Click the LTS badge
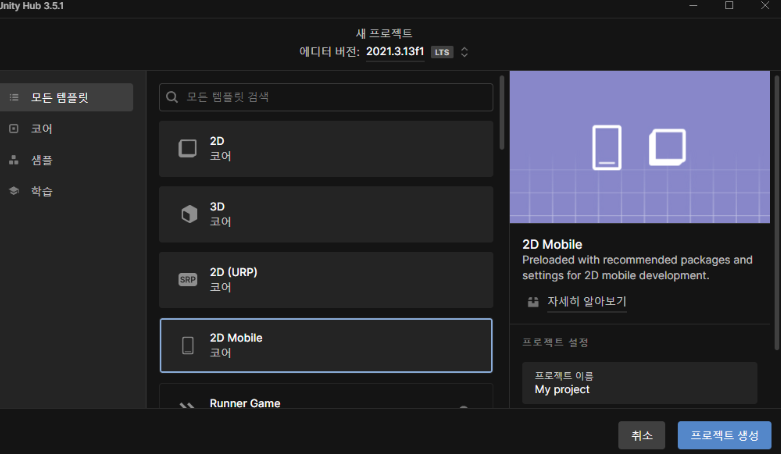Image resolution: width=781 pixels, height=454 pixels. [x=442, y=52]
